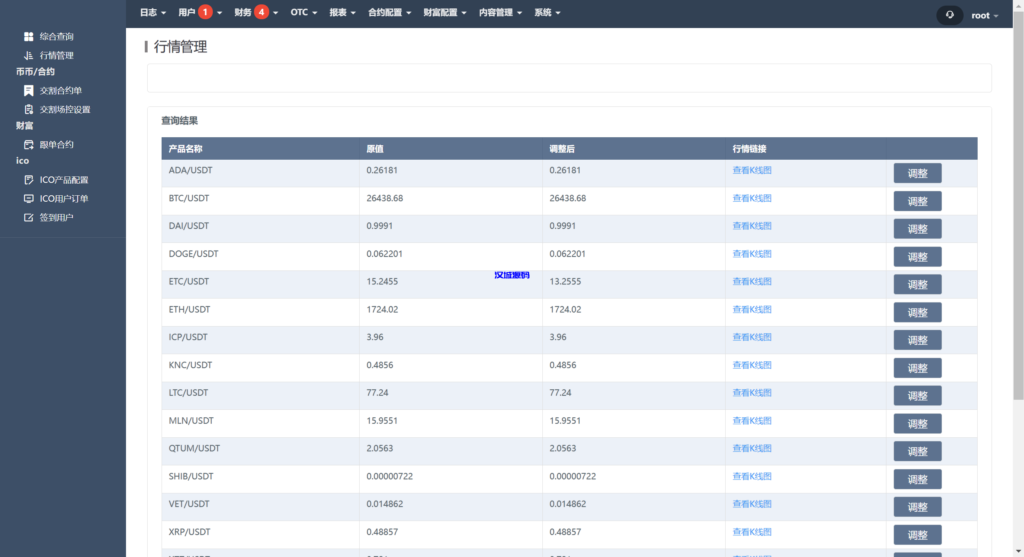Image resolution: width=1024 pixels, height=557 pixels.
Task: Click the 行情管理 sort icon in sidebar
Action: coord(29,56)
